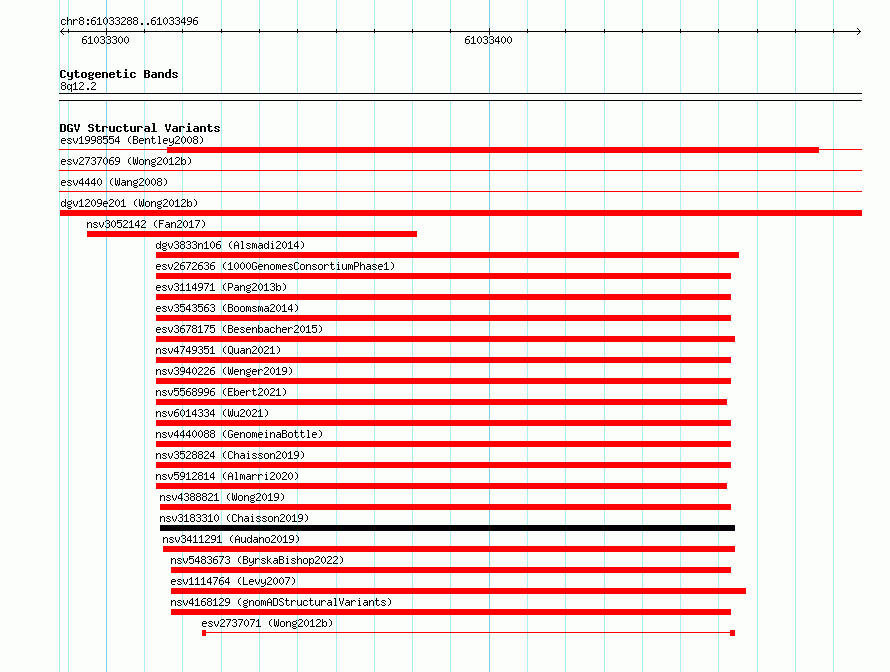Click the DGV Structural Variants track title
Viewport: 890px width, 672px height.
[x=140, y=128]
